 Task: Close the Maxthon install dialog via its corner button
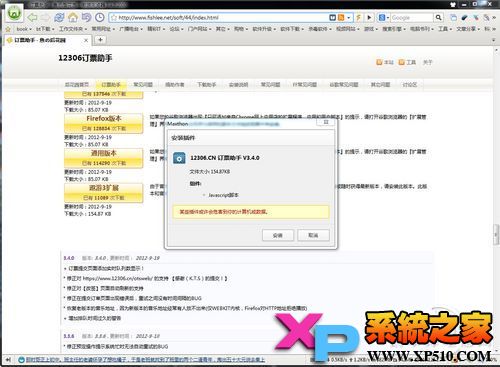tap(326, 122)
